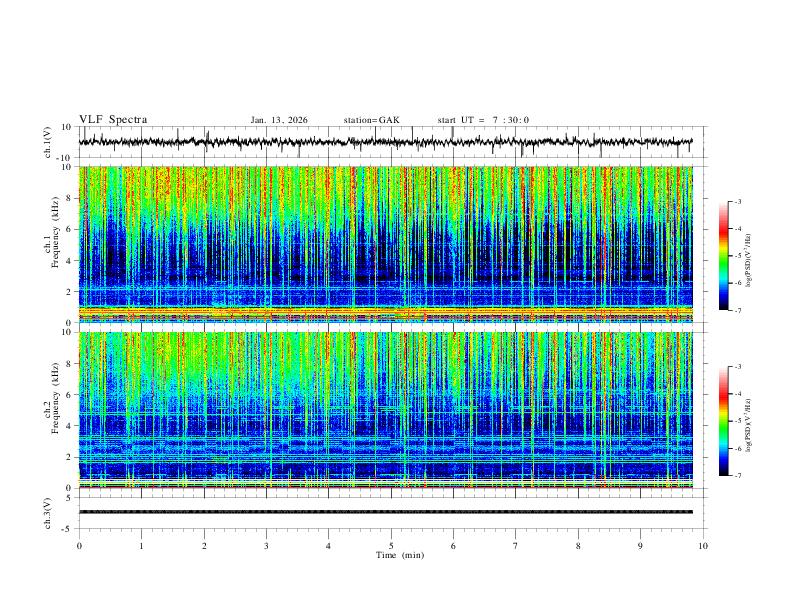Click the log(PSD) label beside ch.2 colorbar
Image resolution: width=792 pixels, height=612 pixels.
point(749,426)
